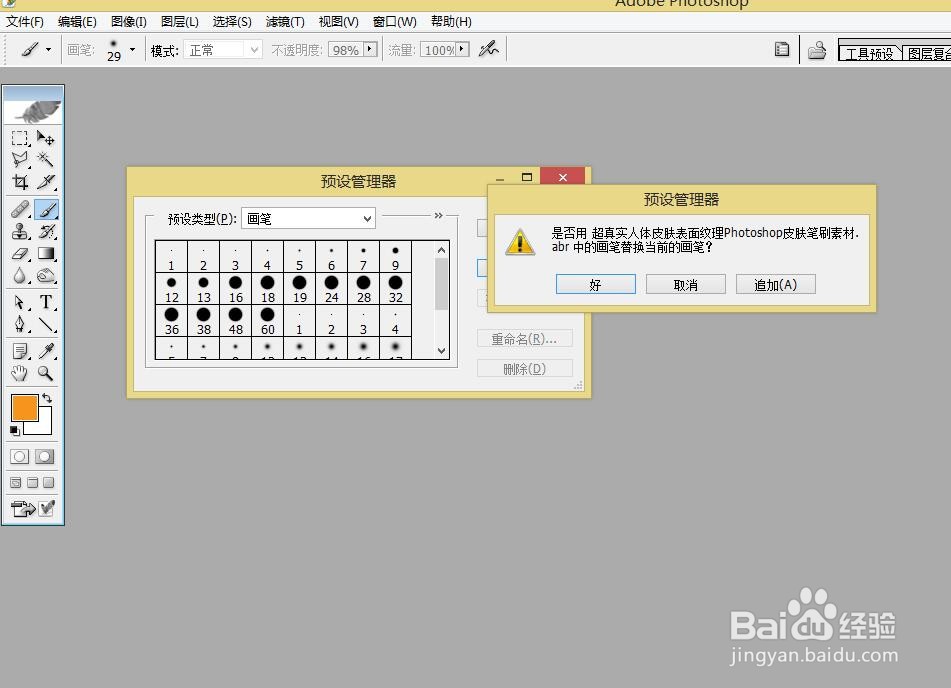Switch to Standard editing mode
Screen dimensions: 951x688
click(x=19, y=456)
